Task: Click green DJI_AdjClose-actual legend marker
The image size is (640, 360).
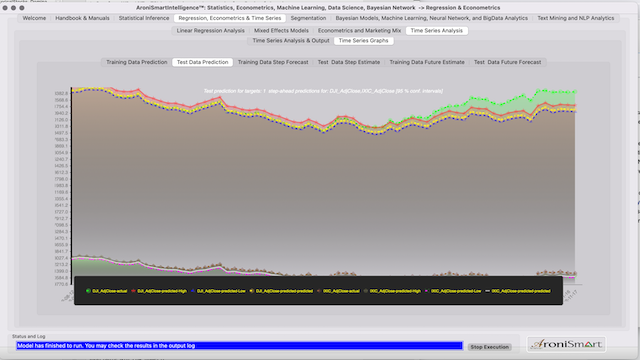Action: pyautogui.click(x=88, y=291)
